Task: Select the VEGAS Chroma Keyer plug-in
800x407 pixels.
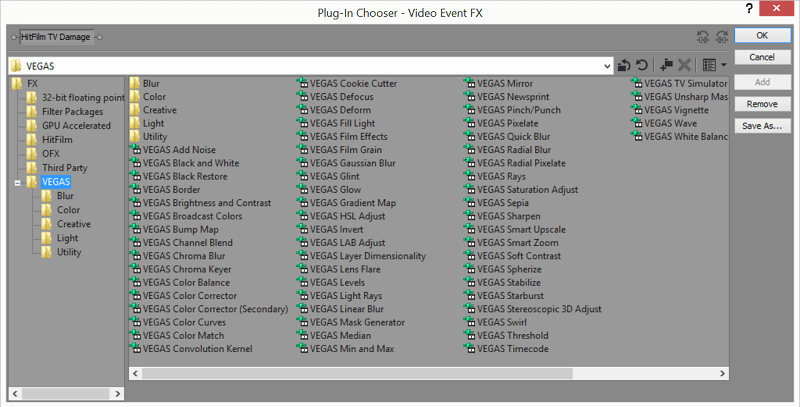Action: (x=181, y=269)
